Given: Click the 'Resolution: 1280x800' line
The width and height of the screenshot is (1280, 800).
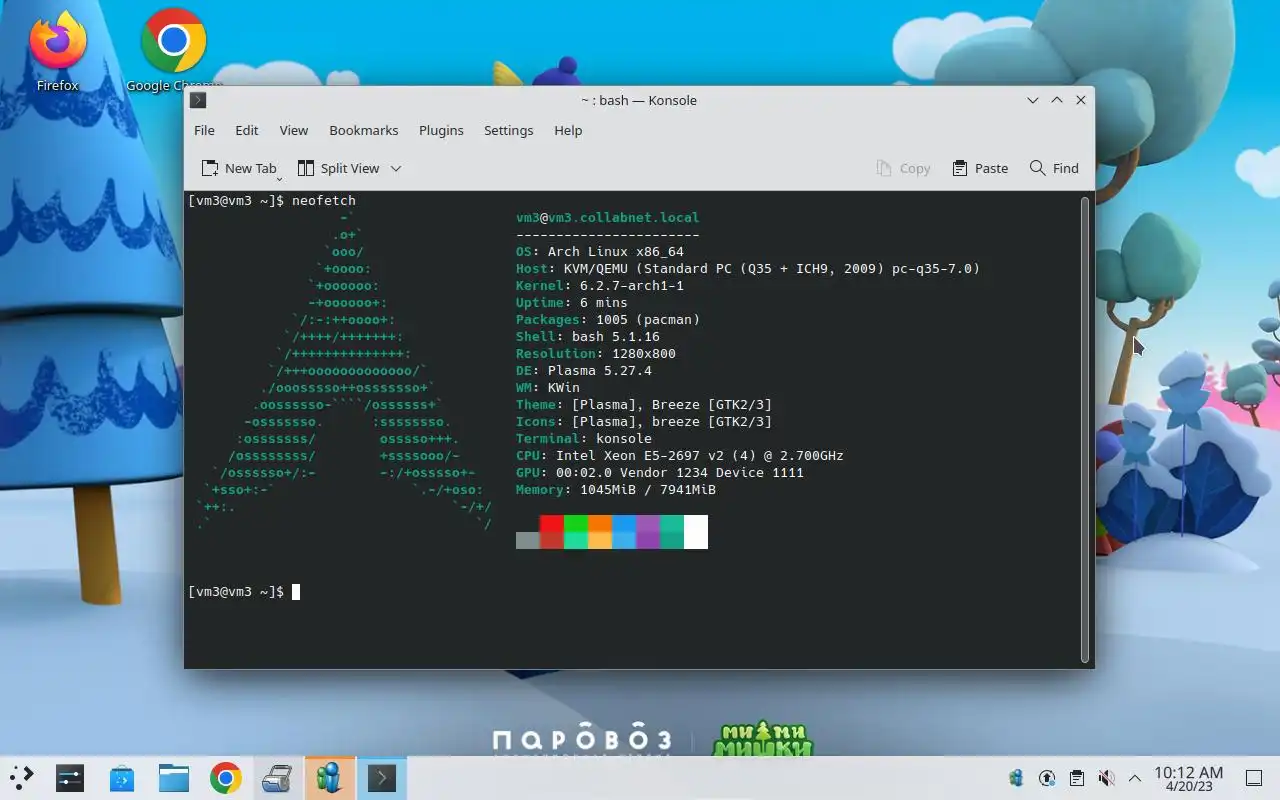Looking at the screenshot, I should (596, 354).
